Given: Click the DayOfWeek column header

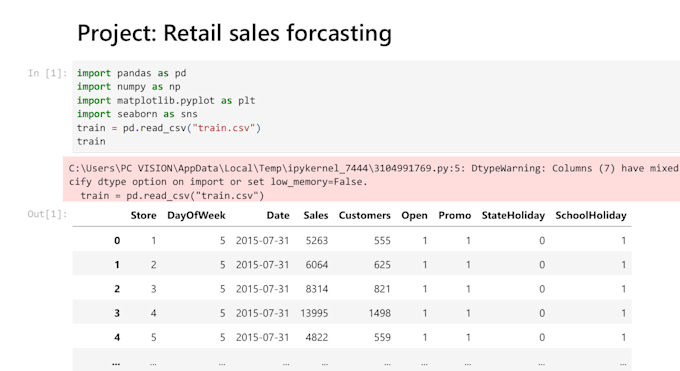Looking at the screenshot, I should pos(196,215).
